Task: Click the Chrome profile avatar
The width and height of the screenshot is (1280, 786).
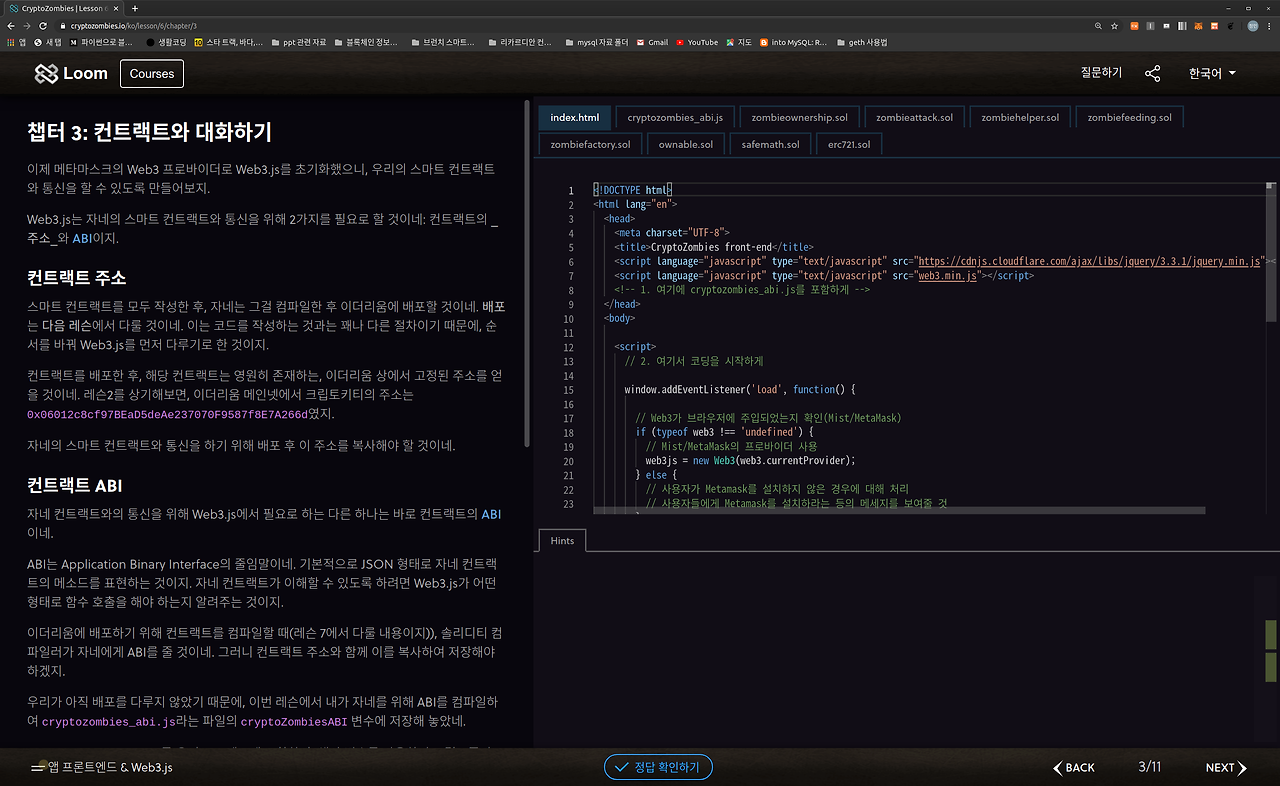Action: [1254, 25]
